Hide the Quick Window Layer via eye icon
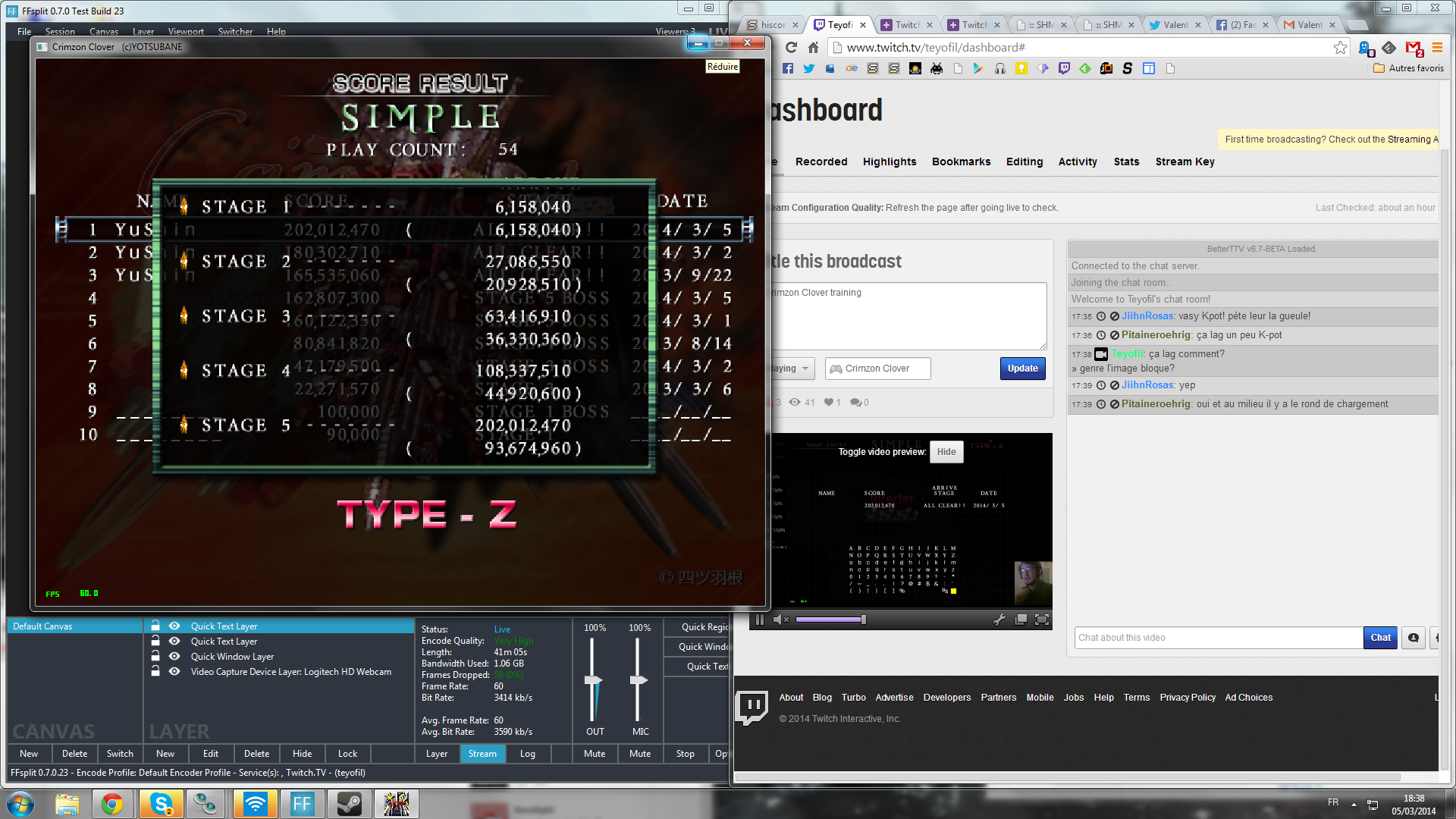Image resolution: width=1456 pixels, height=819 pixels. (174, 656)
